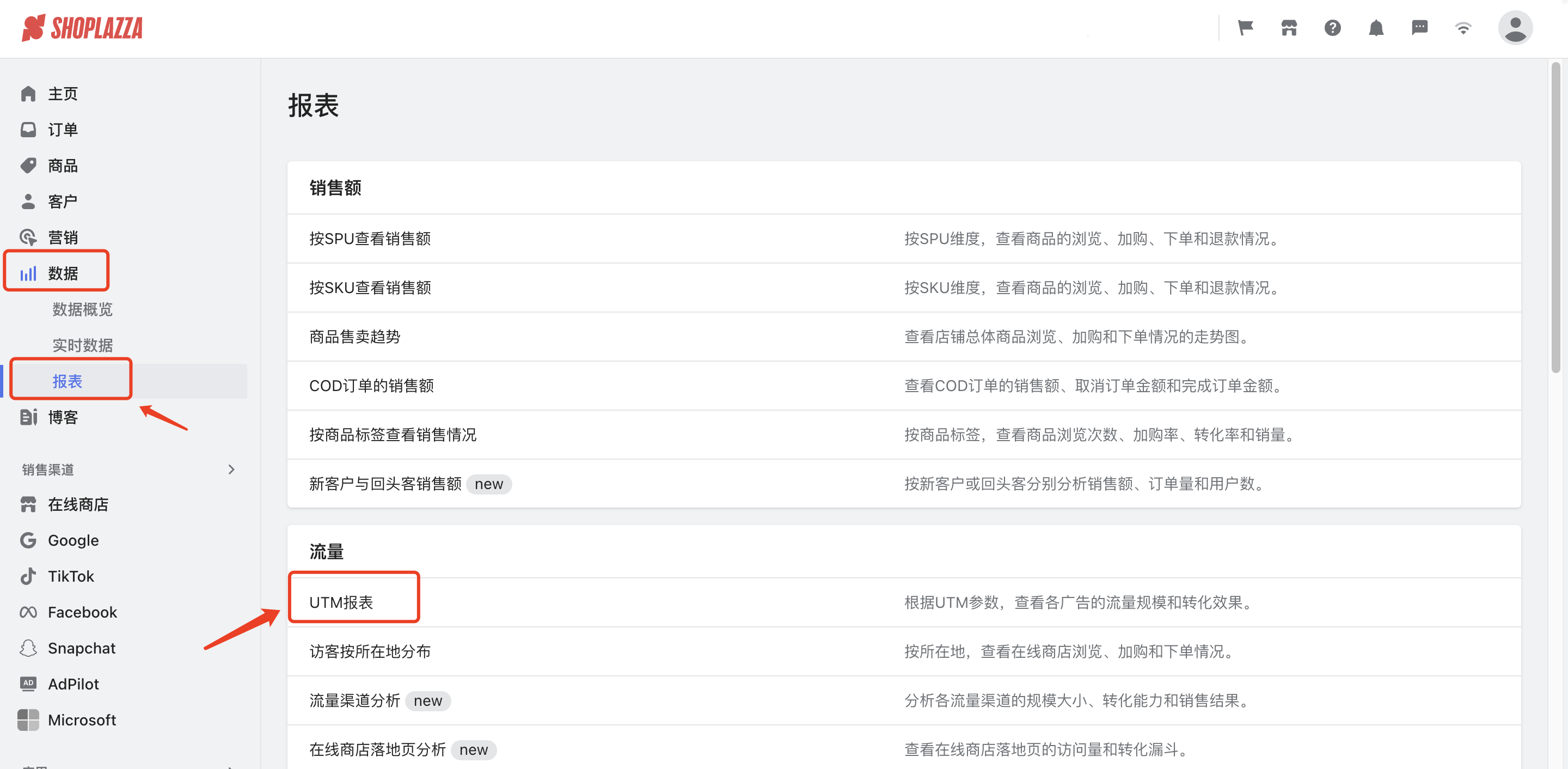The image size is (1568, 769).
Task: Open COD订单的销售额 report
Action: 371,386
